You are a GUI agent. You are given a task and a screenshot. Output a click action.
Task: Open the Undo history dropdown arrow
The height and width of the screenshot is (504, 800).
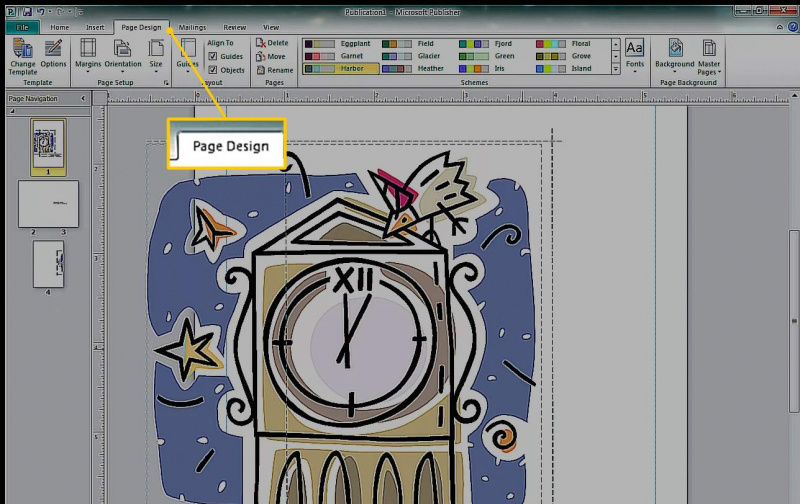pos(50,11)
